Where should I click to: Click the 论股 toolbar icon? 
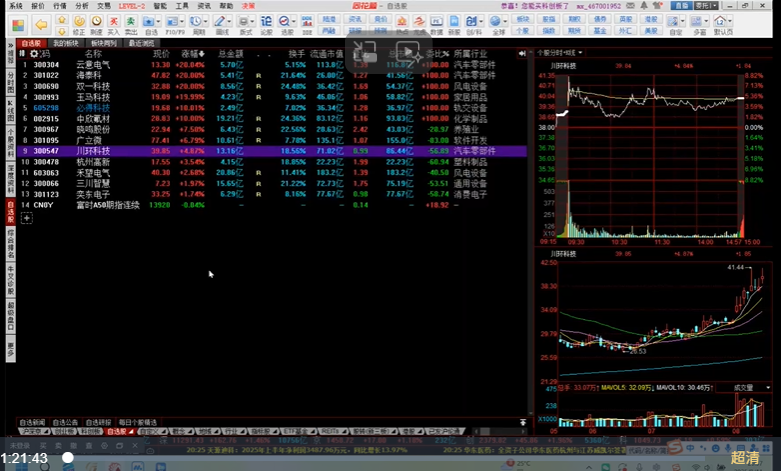[266, 22]
